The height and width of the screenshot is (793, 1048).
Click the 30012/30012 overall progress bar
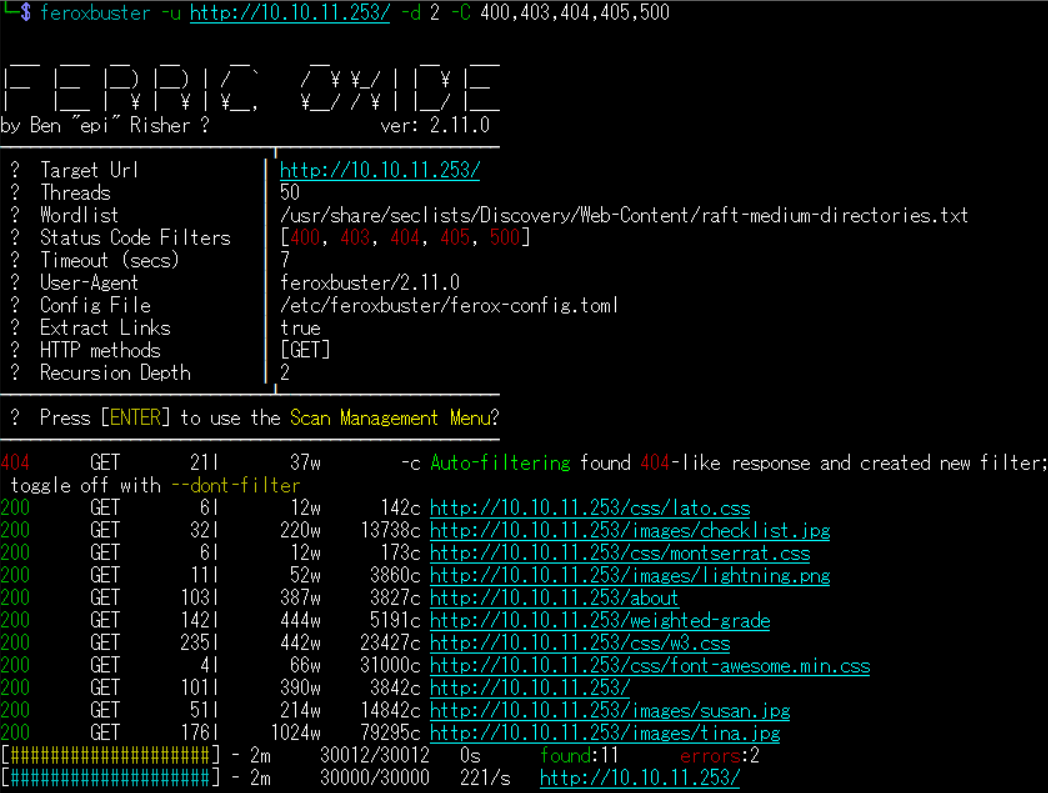110,756
